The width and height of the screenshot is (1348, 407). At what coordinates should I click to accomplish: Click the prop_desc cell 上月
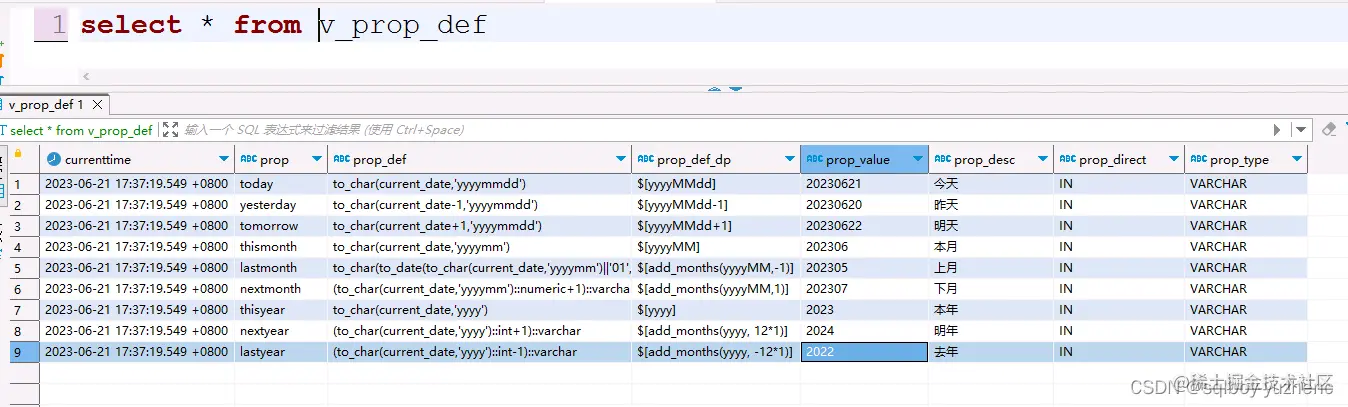click(990, 268)
